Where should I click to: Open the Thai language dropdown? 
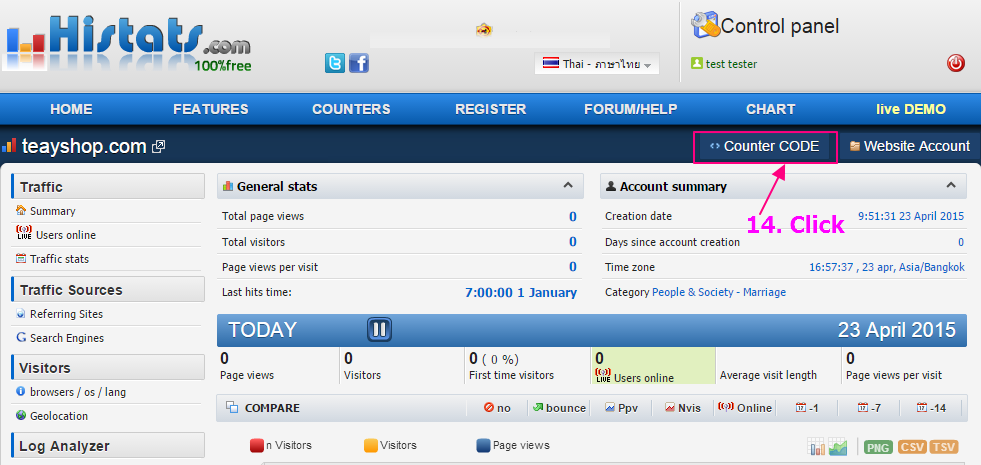(597, 64)
